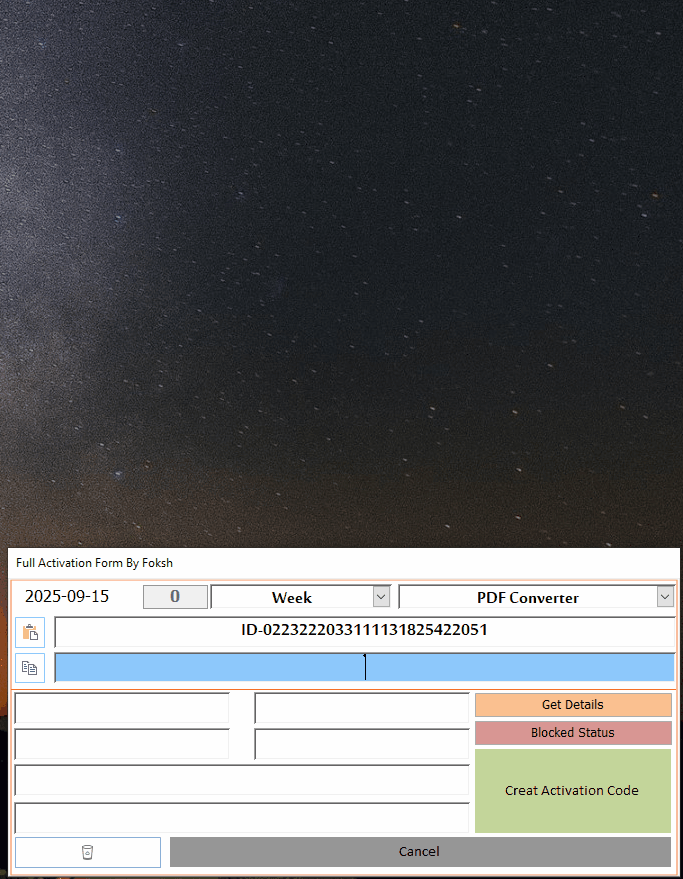The width and height of the screenshot is (683, 879).
Task: Click the date label 2025-09-15
Action: (x=67, y=597)
